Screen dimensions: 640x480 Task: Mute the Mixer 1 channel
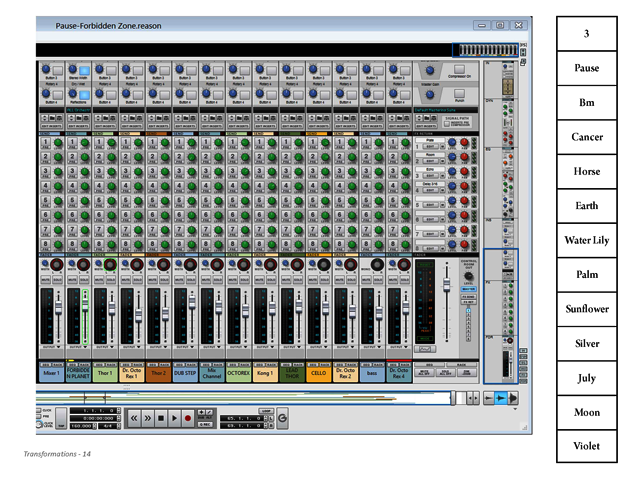click(46, 280)
